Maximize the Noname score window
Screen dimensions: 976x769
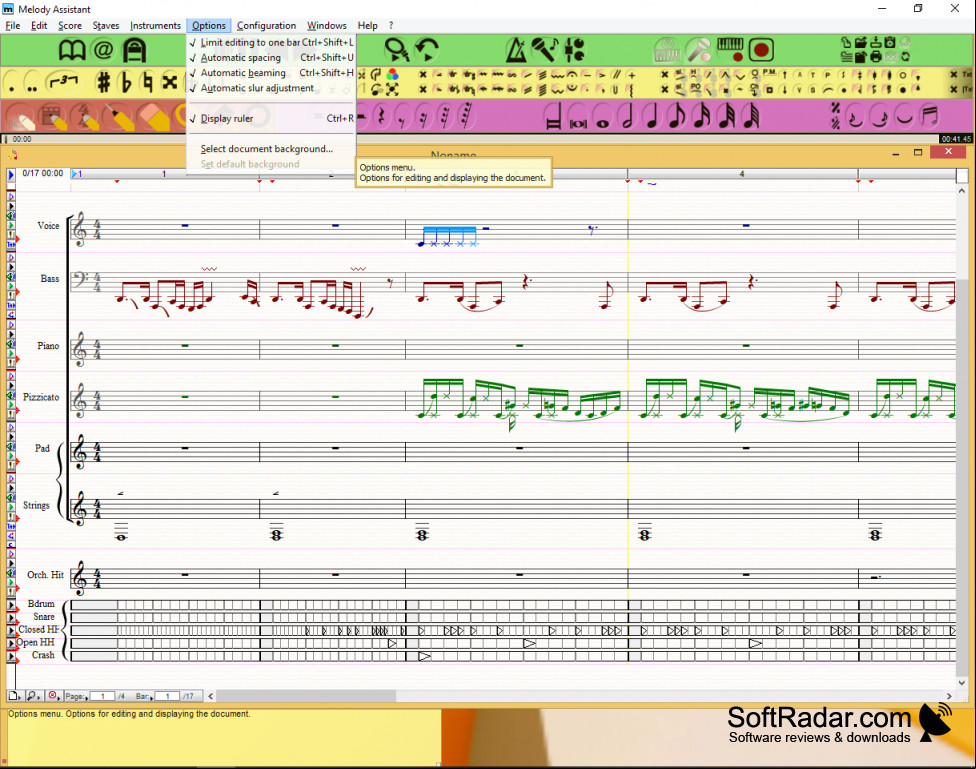click(x=917, y=153)
